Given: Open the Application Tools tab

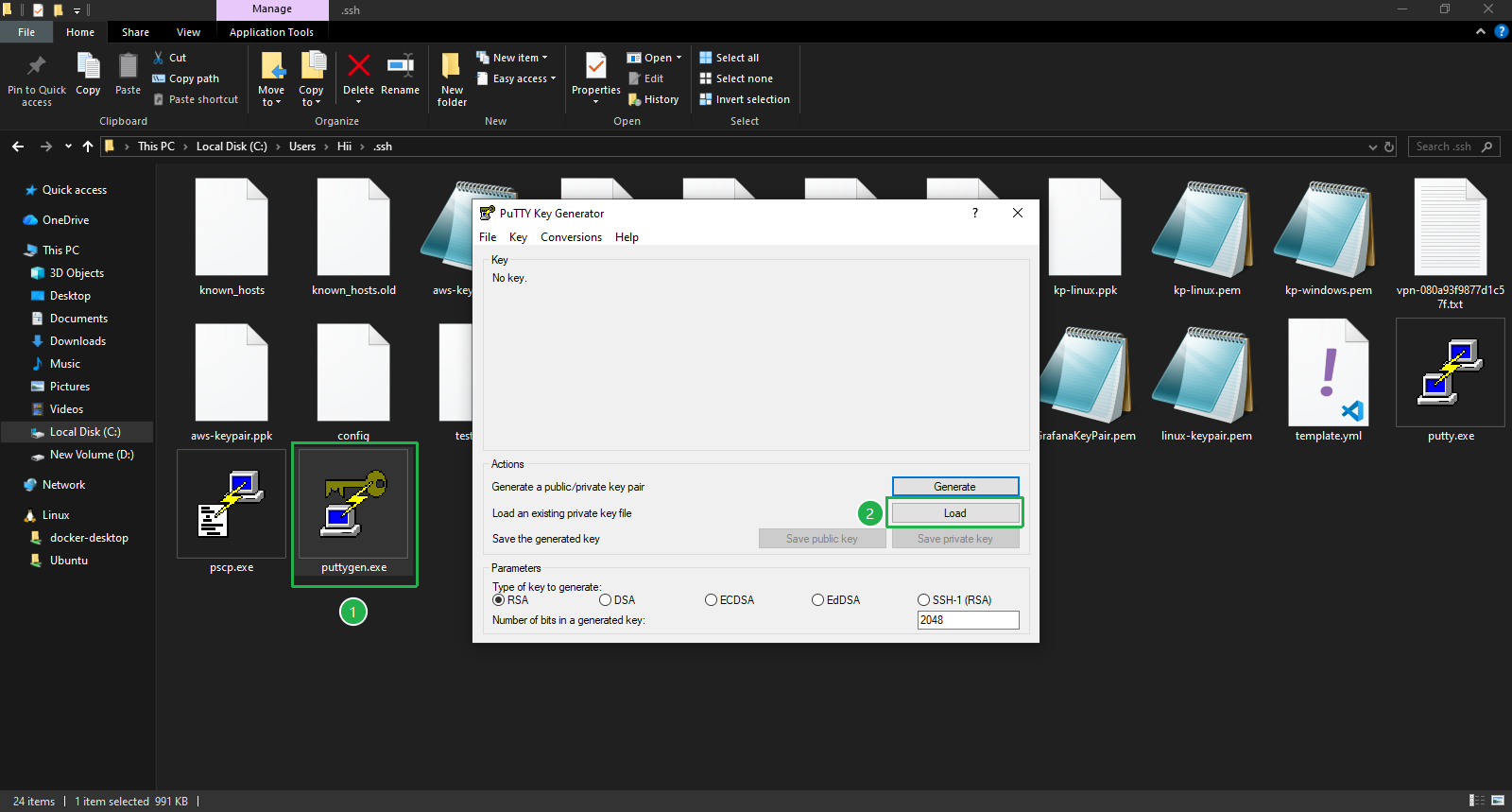Looking at the screenshot, I should pos(271,32).
